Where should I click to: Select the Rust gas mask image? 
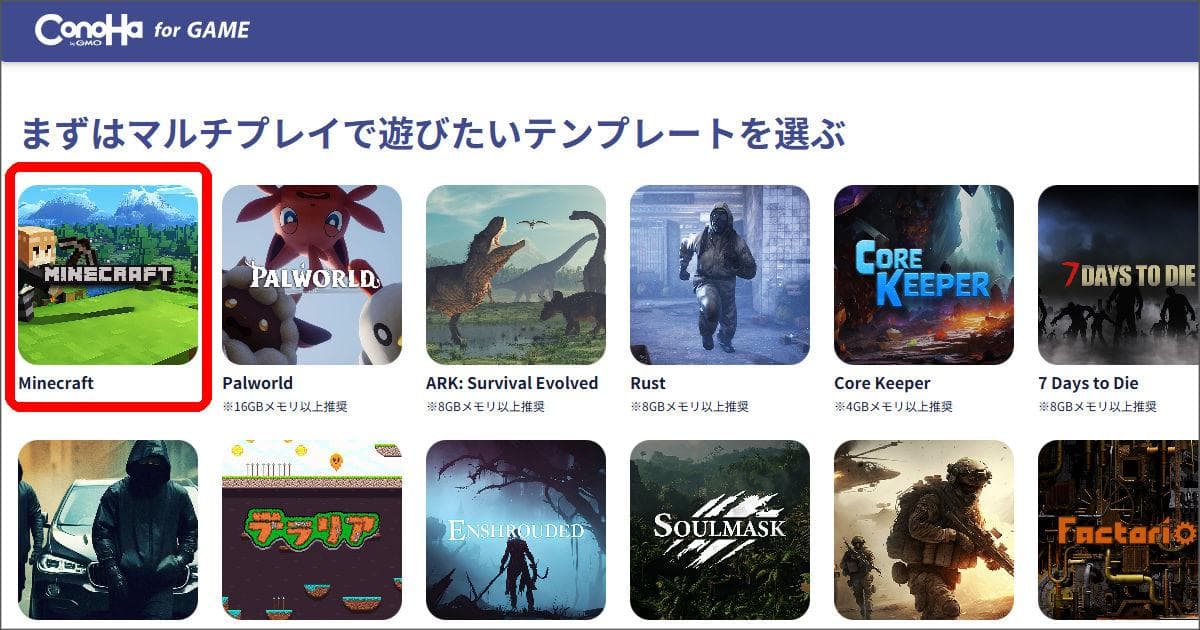pyautogui.click(x=720, y=275)
